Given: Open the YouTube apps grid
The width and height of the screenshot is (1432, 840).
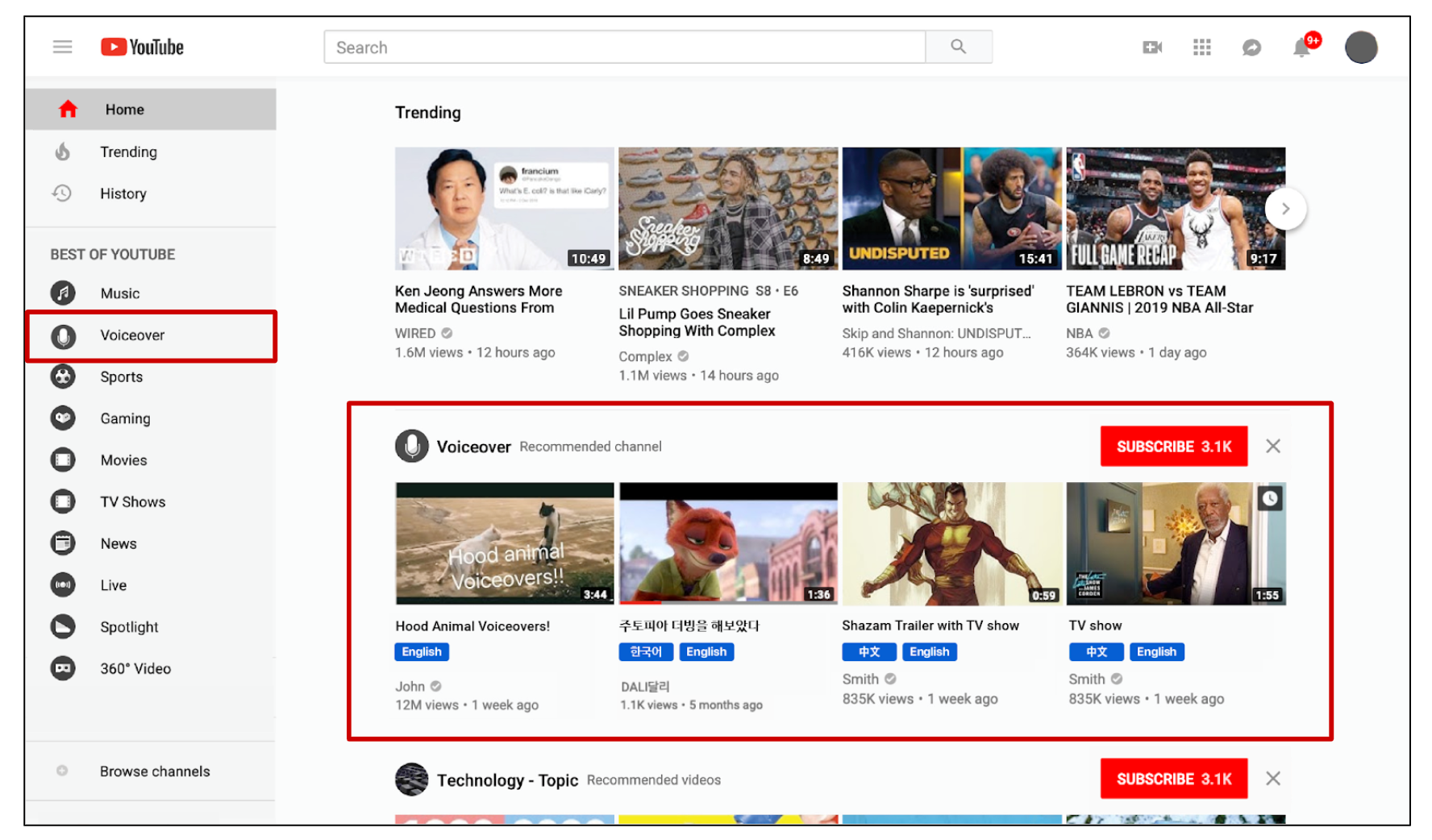Looking at the screenshot, I should 1202,48.
